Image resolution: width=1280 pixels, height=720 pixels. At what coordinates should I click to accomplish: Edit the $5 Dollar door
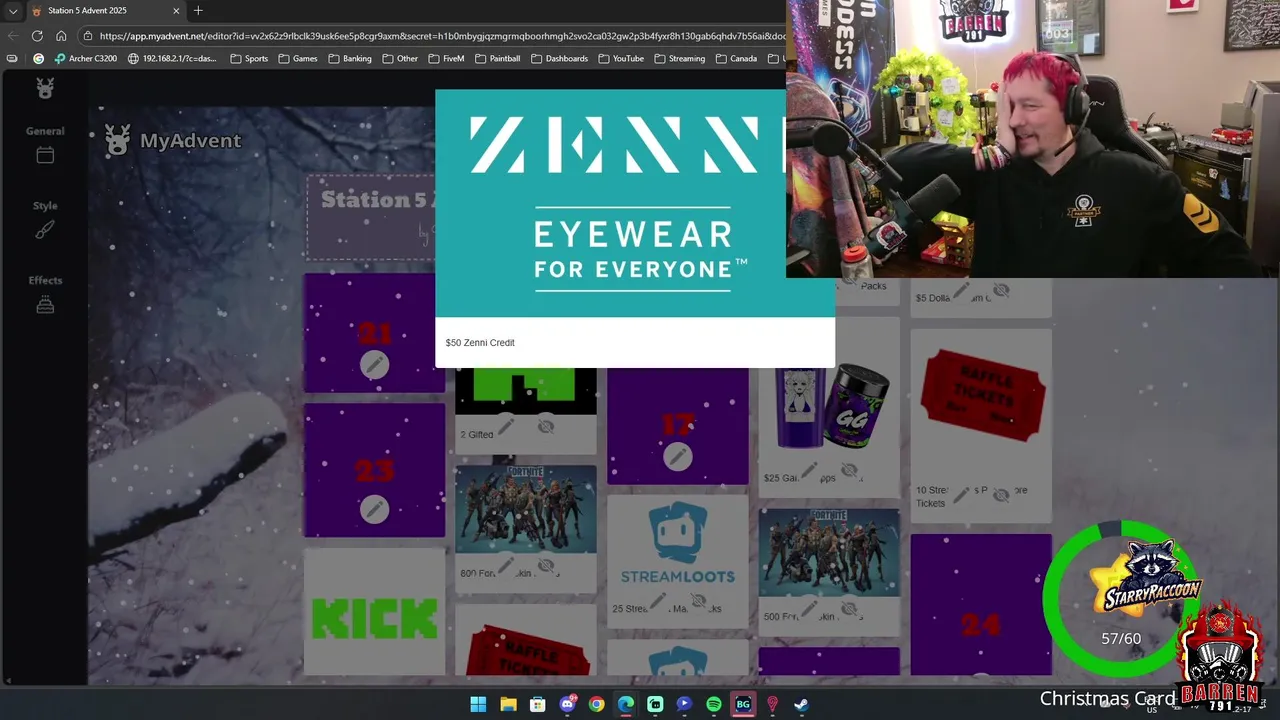tap(961, 291)
